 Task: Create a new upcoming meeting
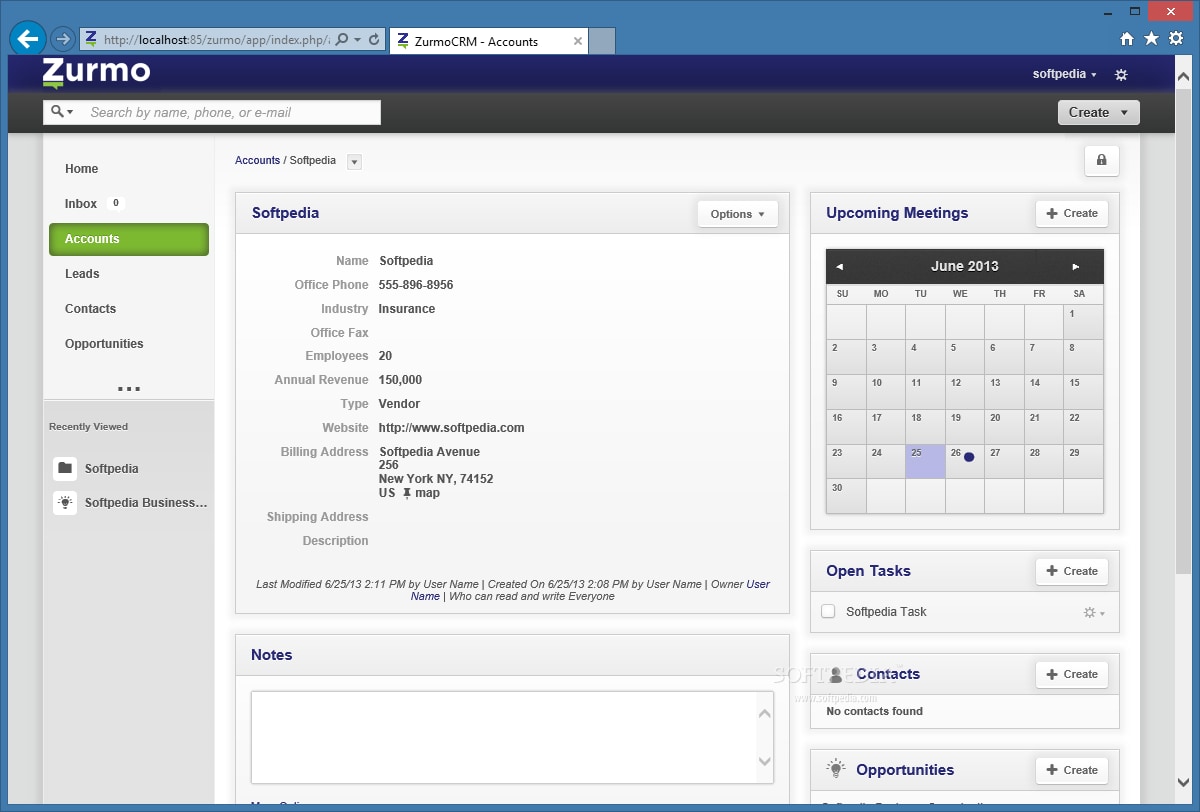pyautogui.click(x=1071, y=213)
